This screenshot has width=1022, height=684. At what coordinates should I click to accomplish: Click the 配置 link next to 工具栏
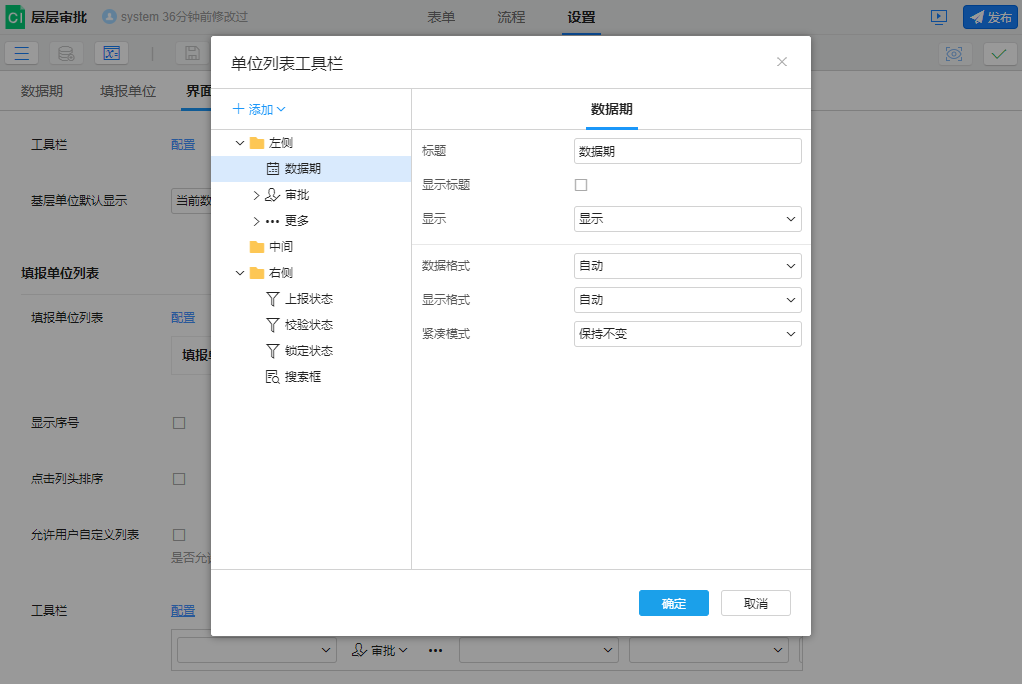[x=183, y=144]
